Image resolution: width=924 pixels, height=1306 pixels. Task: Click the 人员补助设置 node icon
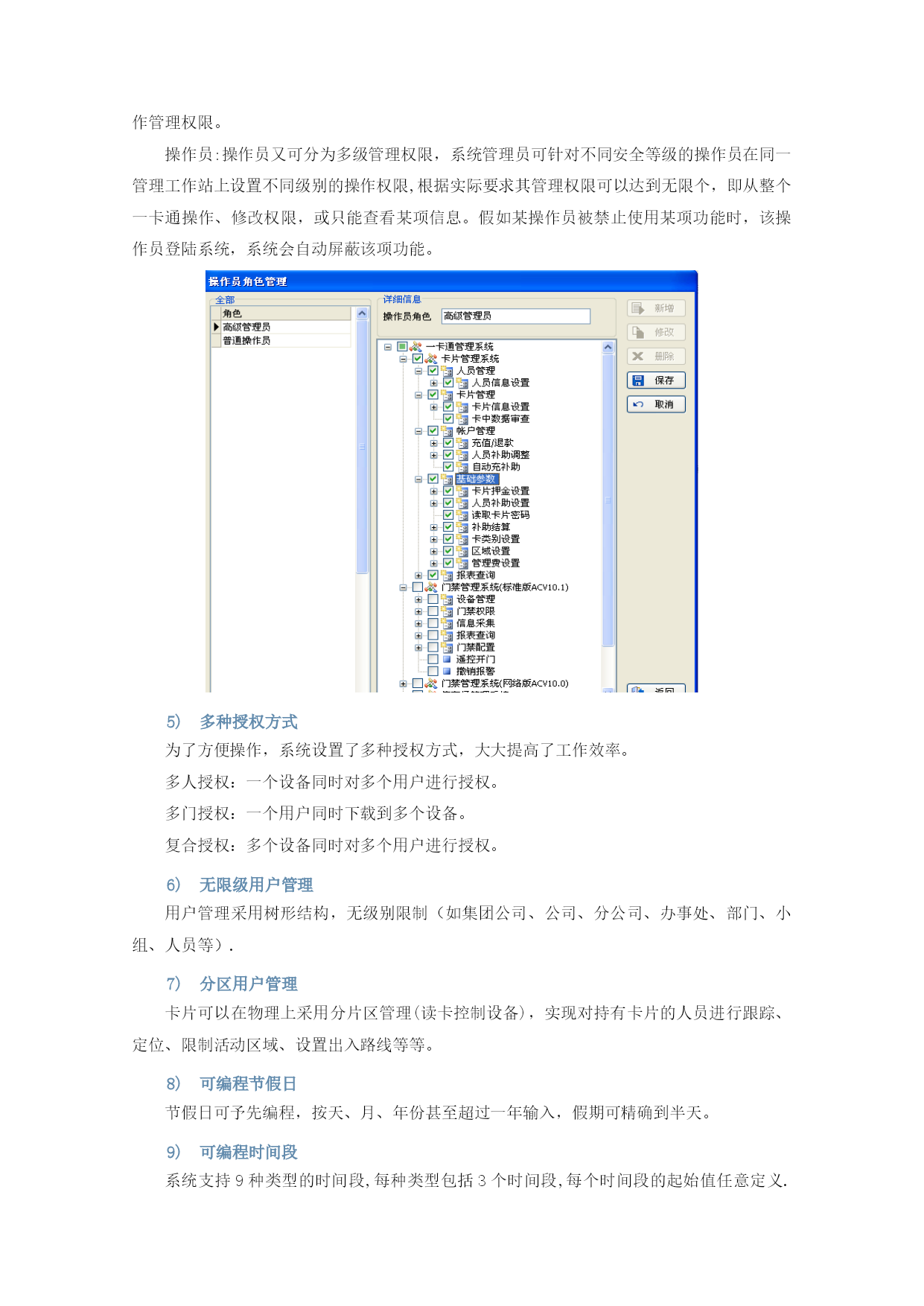(462, 503)
